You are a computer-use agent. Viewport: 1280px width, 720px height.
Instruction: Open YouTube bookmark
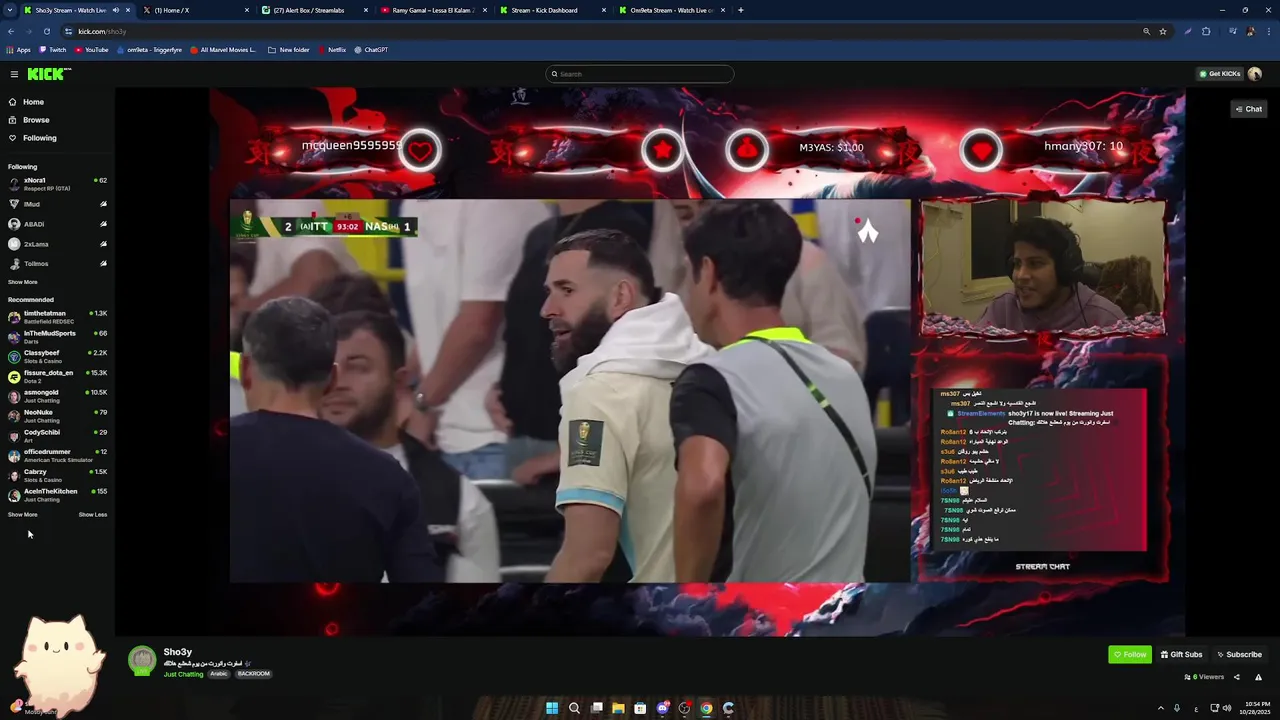point(91,49)
